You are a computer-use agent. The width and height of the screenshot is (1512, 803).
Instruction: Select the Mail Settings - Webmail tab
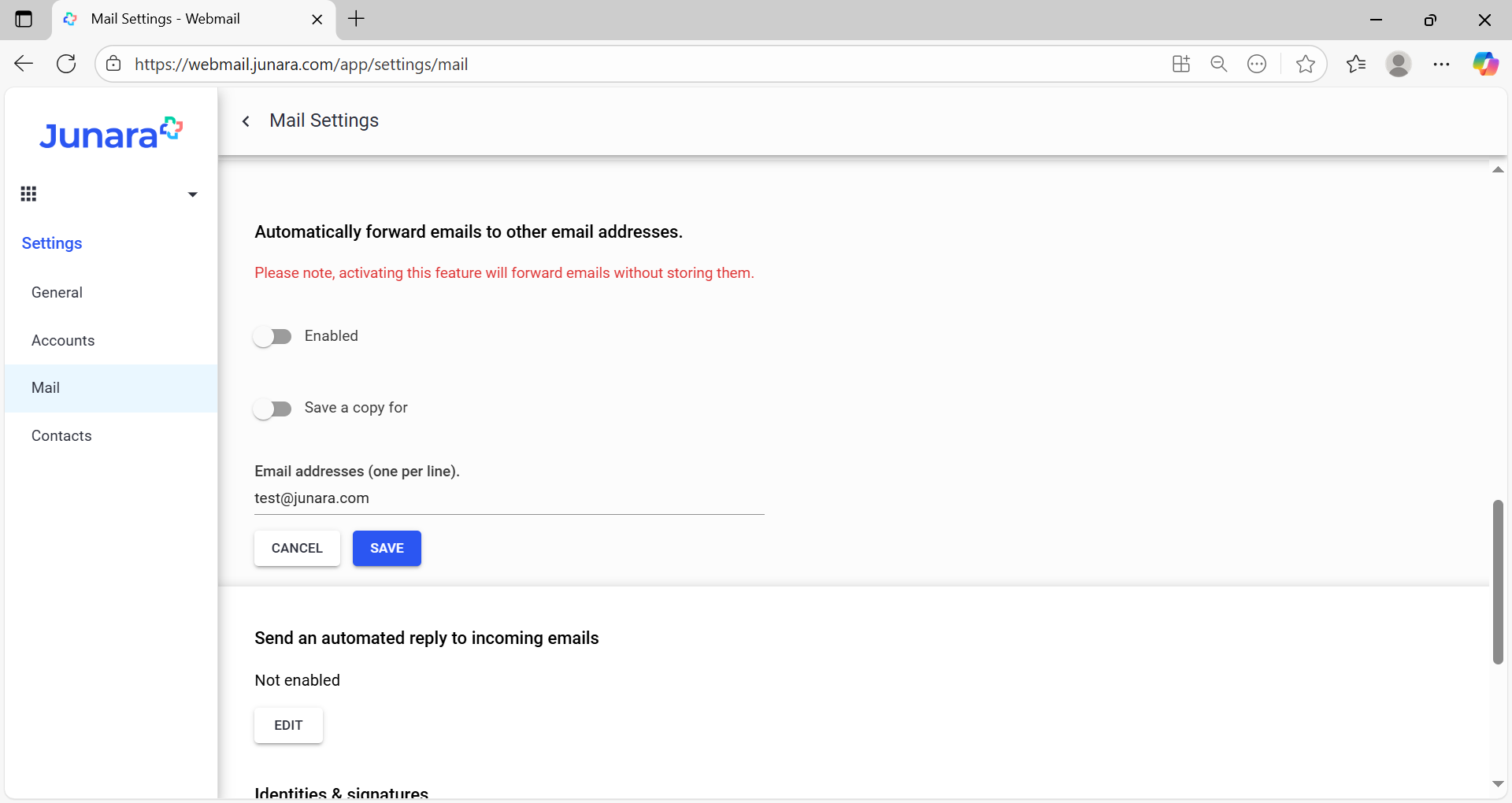pos(194,20)
